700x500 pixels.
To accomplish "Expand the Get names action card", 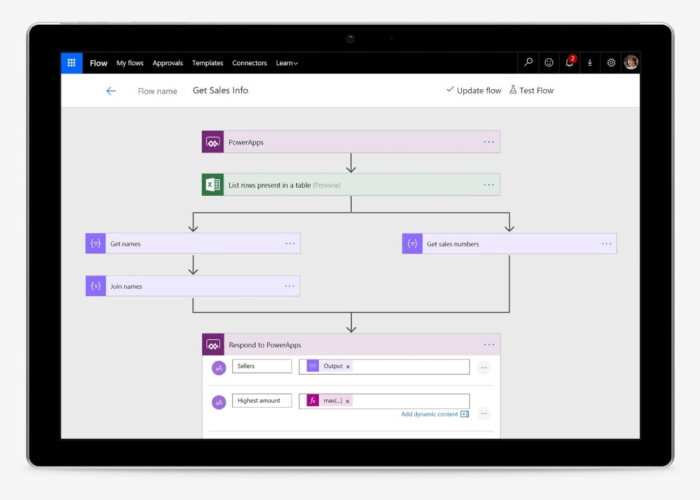I will 193,243.
